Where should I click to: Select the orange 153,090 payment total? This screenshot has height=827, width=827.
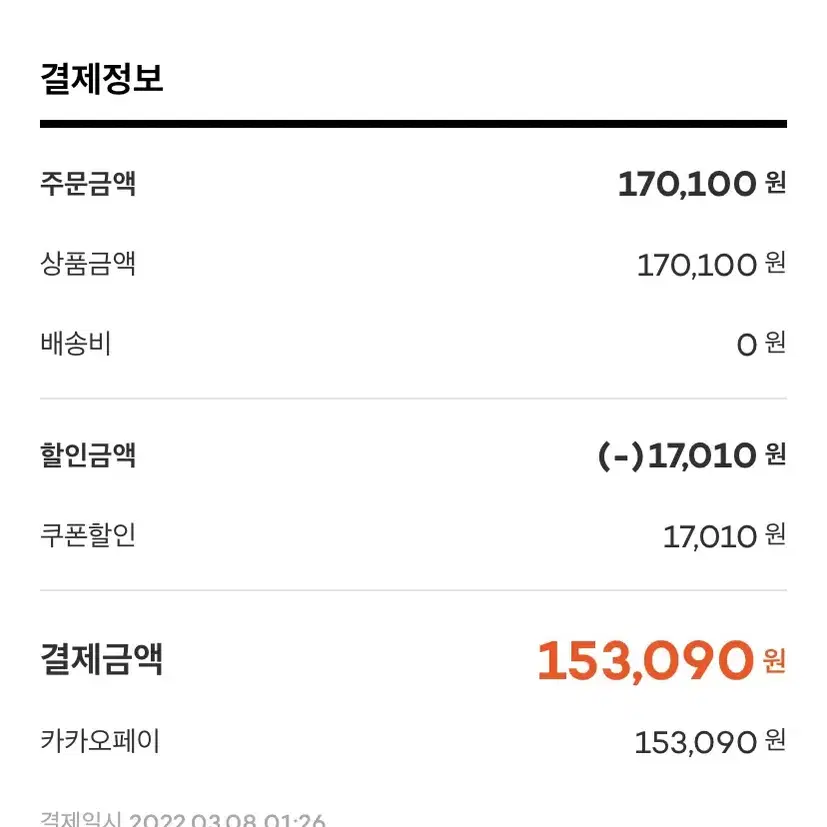pos(646,660)
